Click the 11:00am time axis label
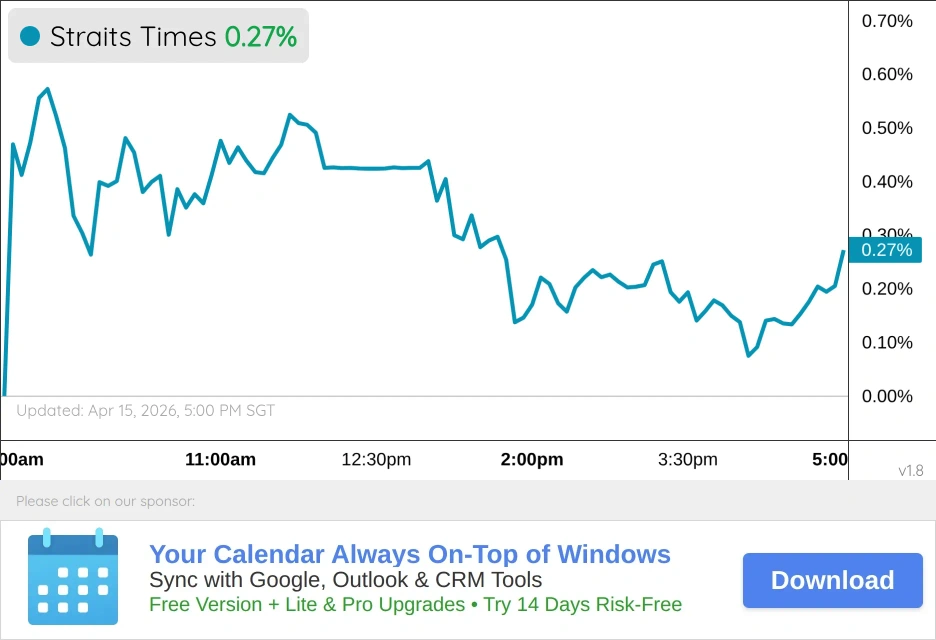The width and height of the screenshot is (936, 640). 220,460
